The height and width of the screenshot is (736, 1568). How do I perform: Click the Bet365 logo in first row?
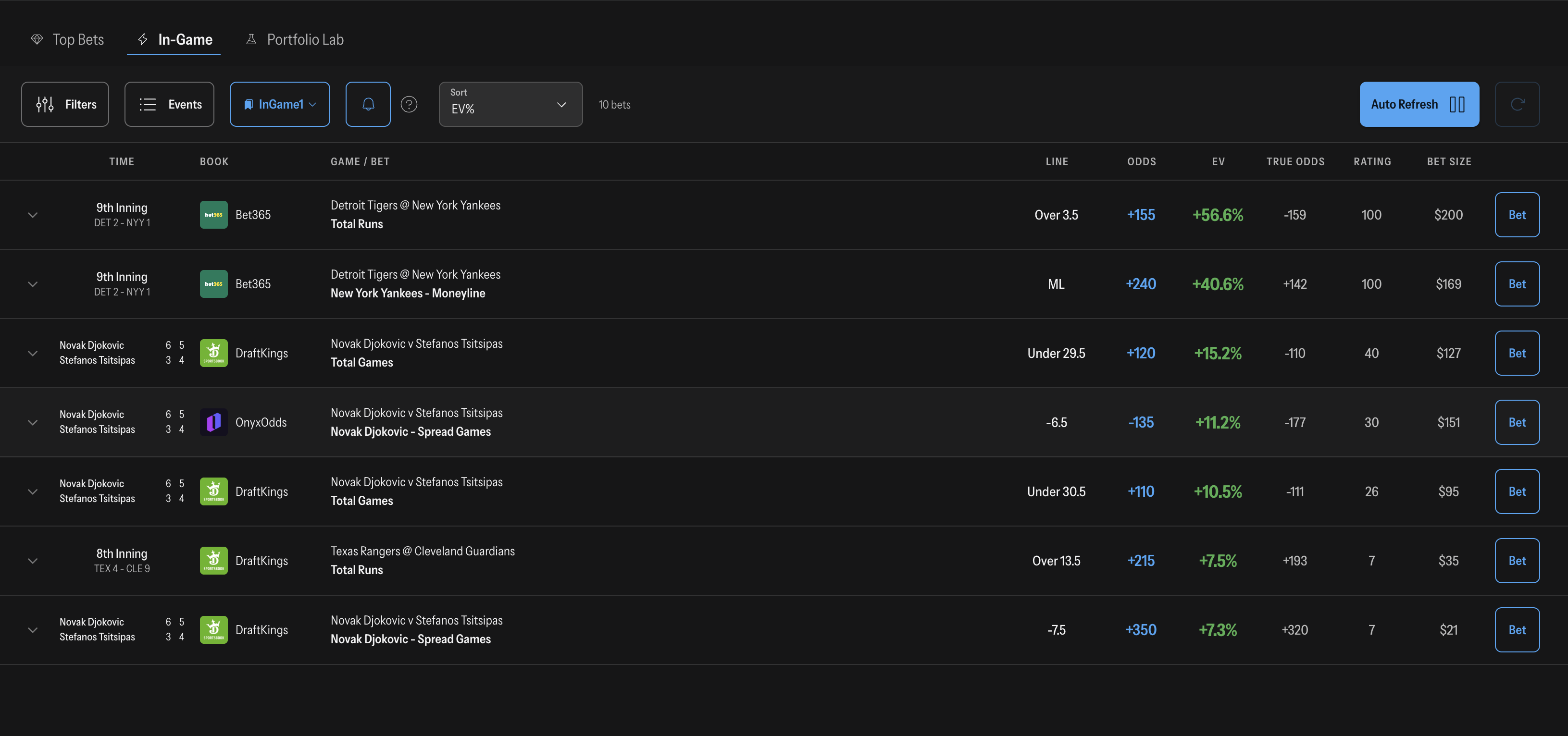tap(213, 215)
